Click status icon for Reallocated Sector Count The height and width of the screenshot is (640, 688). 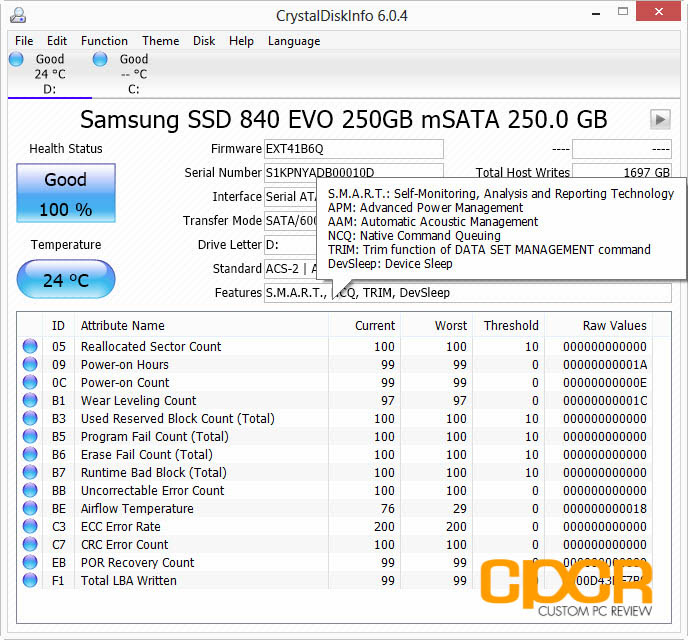point(30,346)
